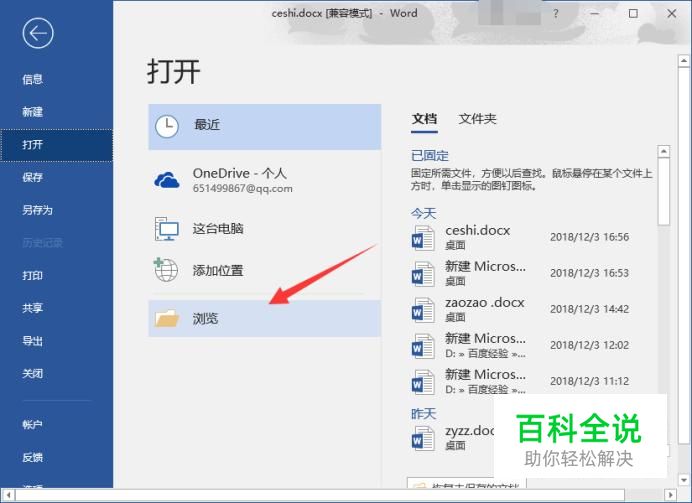The width and height of the screenshot is (692, 503).
Task: Click the Browse folder icon
Action: tap(167, 318)
